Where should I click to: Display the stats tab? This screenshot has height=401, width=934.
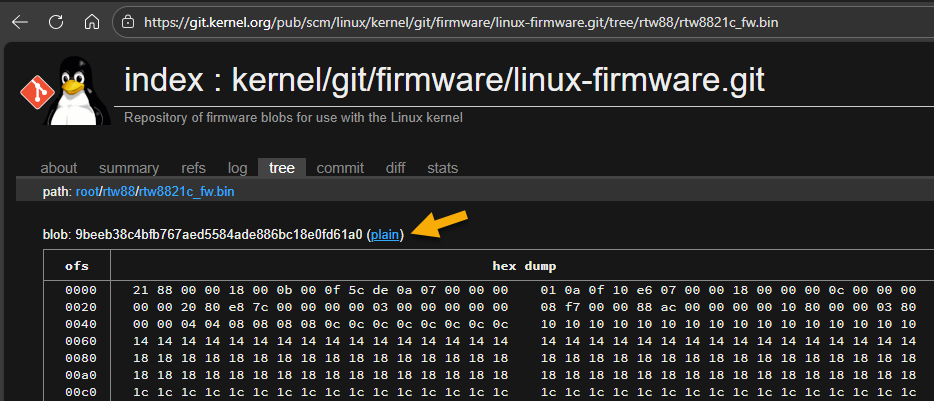click(443, 168)
